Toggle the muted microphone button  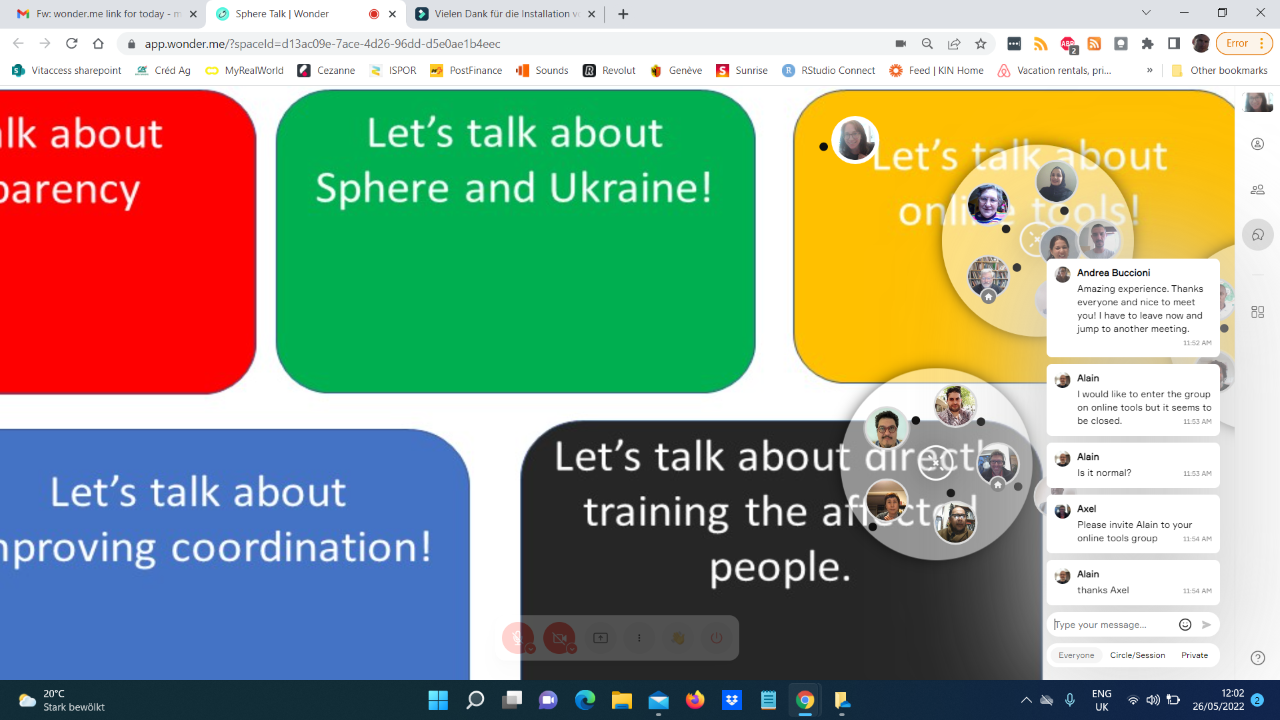pos(517,636)
